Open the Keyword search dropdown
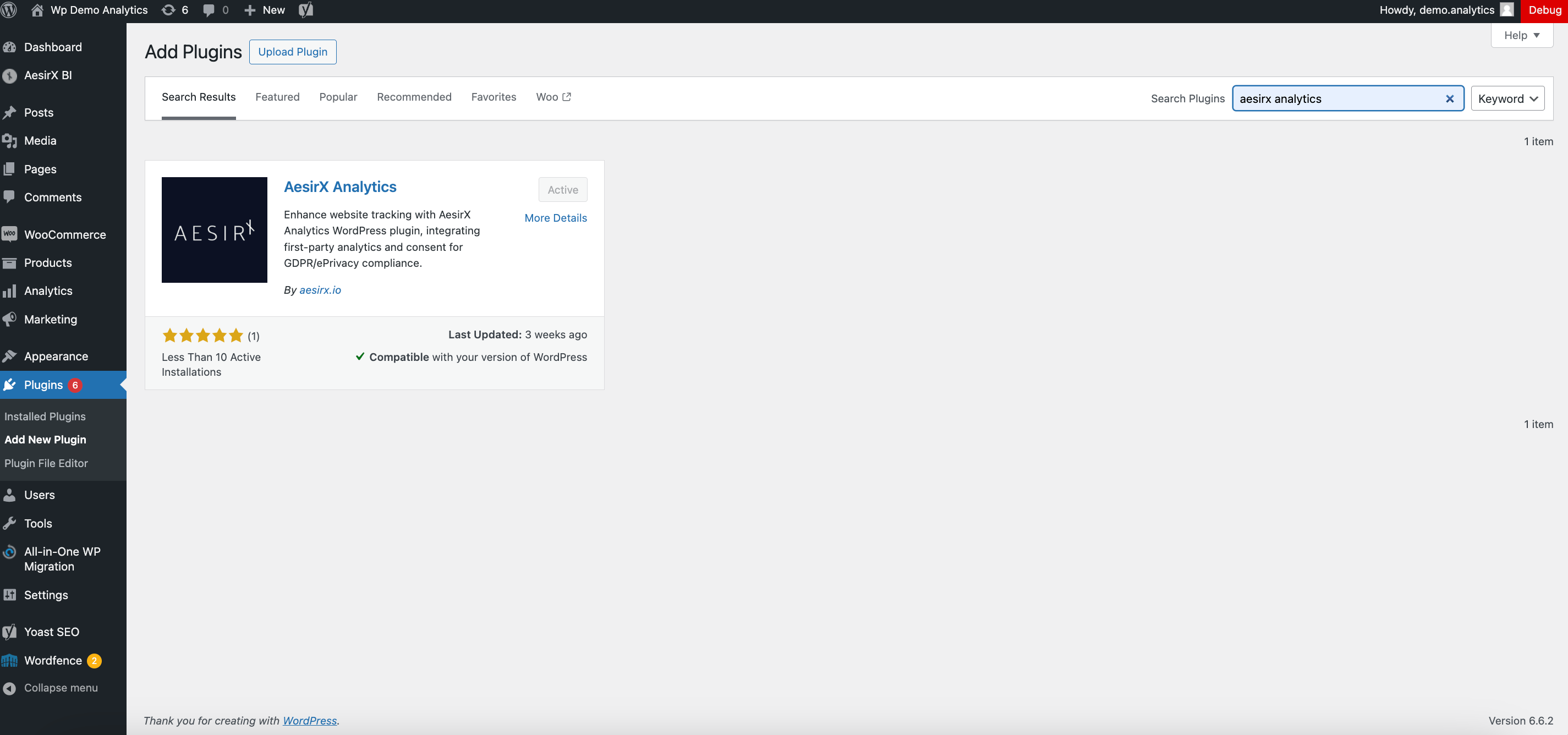This screenshot has height=735, width=1568. click(x=1507, y=98)
